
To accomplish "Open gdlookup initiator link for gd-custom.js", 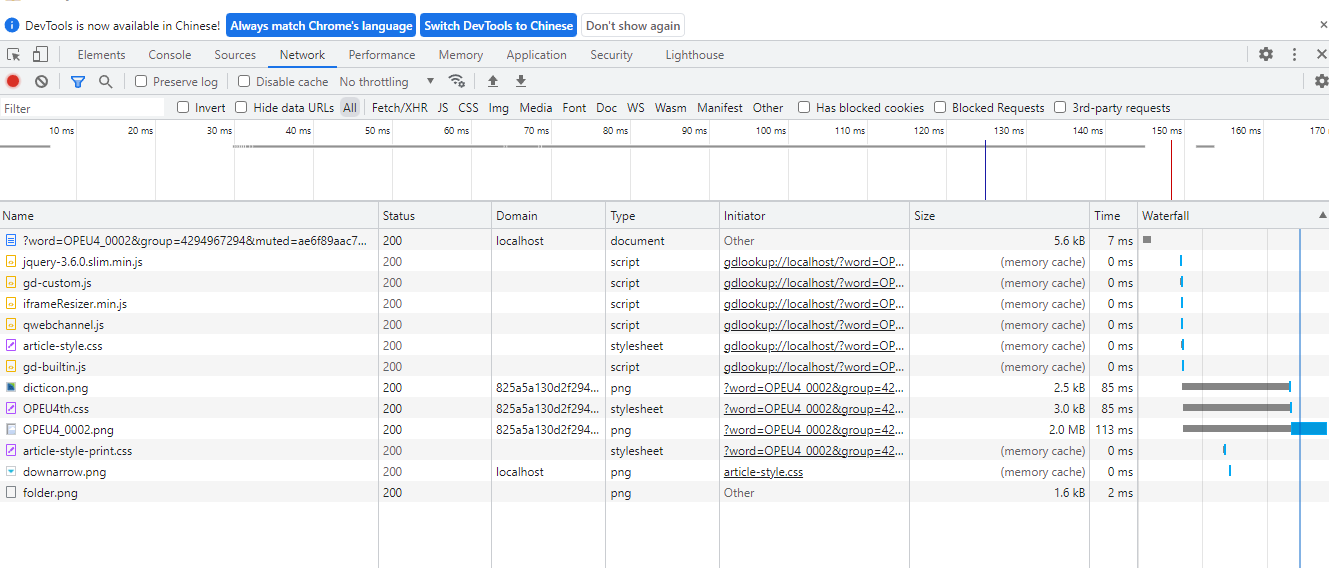I will coord(814,282).
